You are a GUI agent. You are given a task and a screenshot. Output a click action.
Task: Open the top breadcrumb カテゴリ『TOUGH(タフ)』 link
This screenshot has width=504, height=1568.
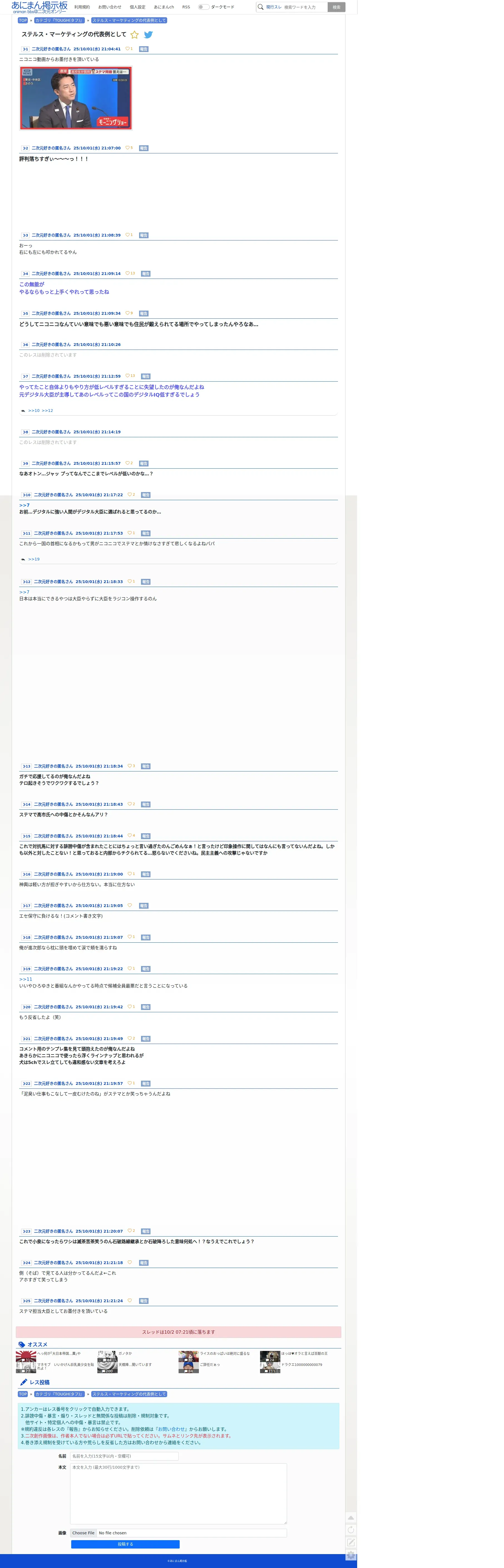click(59, 21)
